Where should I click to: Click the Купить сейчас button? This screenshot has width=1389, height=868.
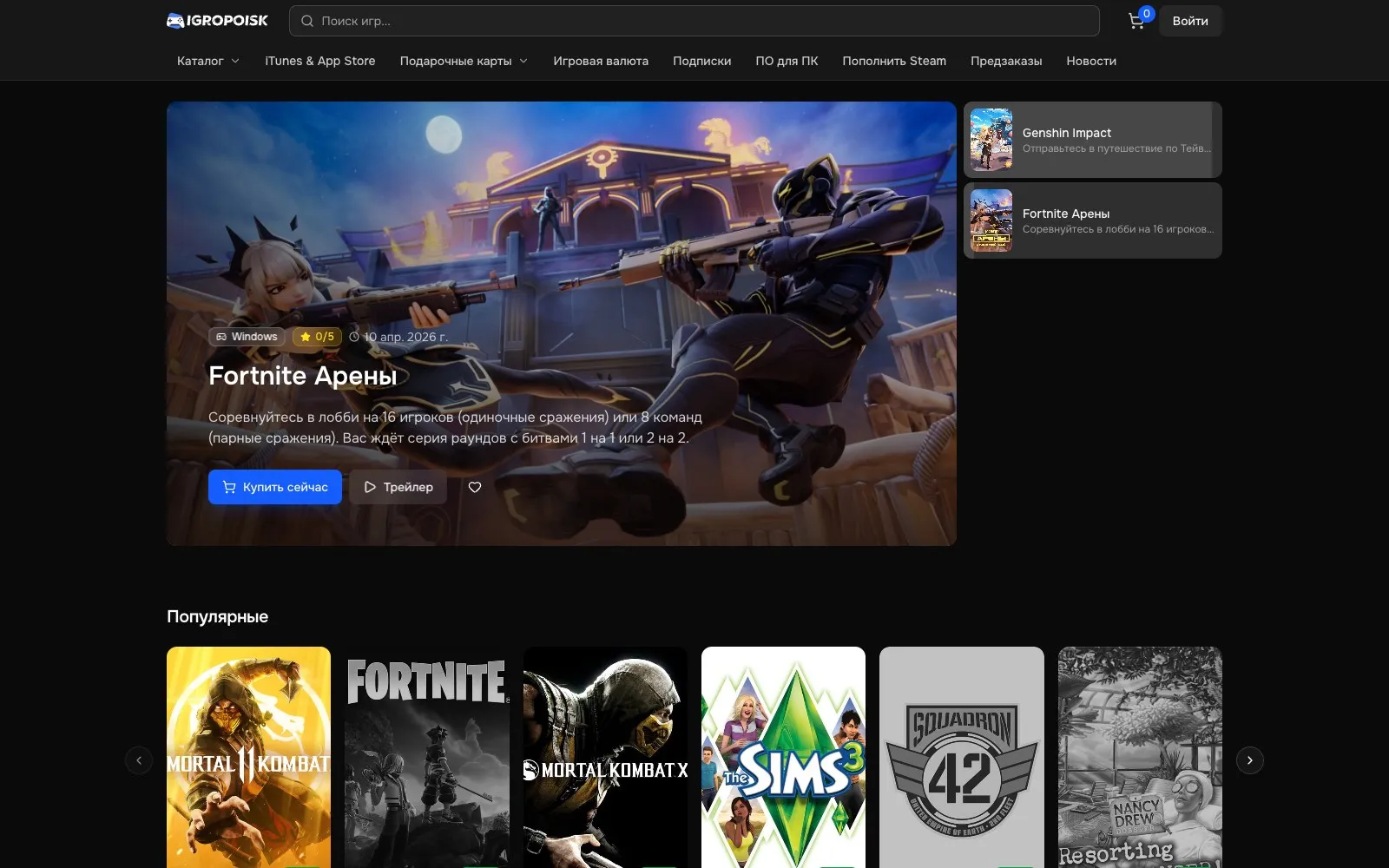tap(275, 487)
